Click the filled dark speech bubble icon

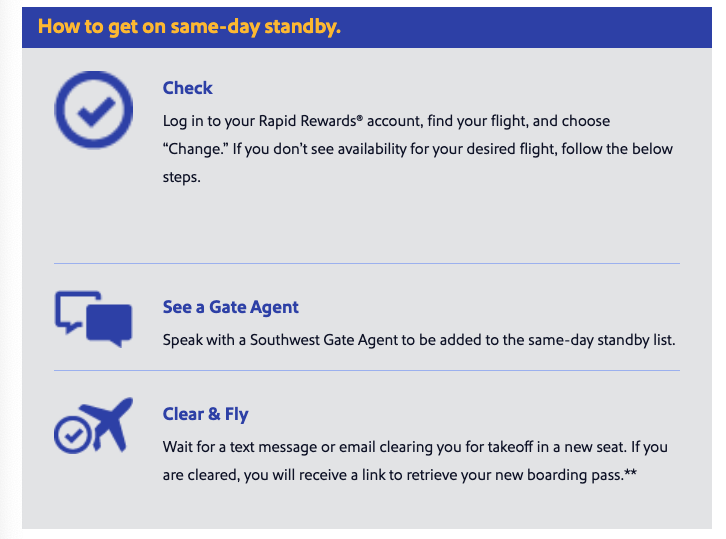[x=111, y=323]
